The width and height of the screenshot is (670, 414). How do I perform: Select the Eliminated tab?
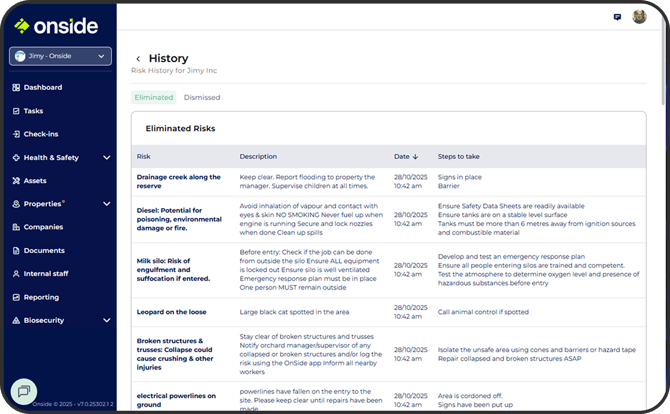pyautogui.click(x=154, y=98)
